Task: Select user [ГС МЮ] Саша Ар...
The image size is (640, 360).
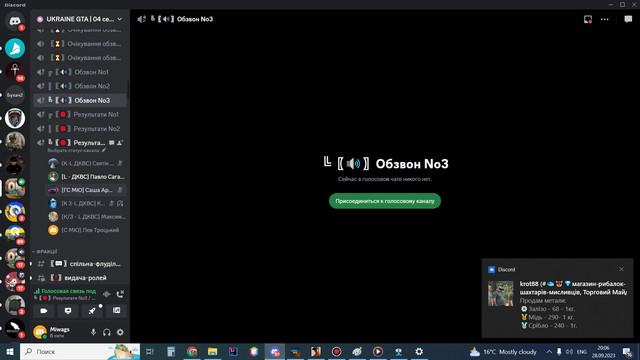Action: [x=86, y=190]
